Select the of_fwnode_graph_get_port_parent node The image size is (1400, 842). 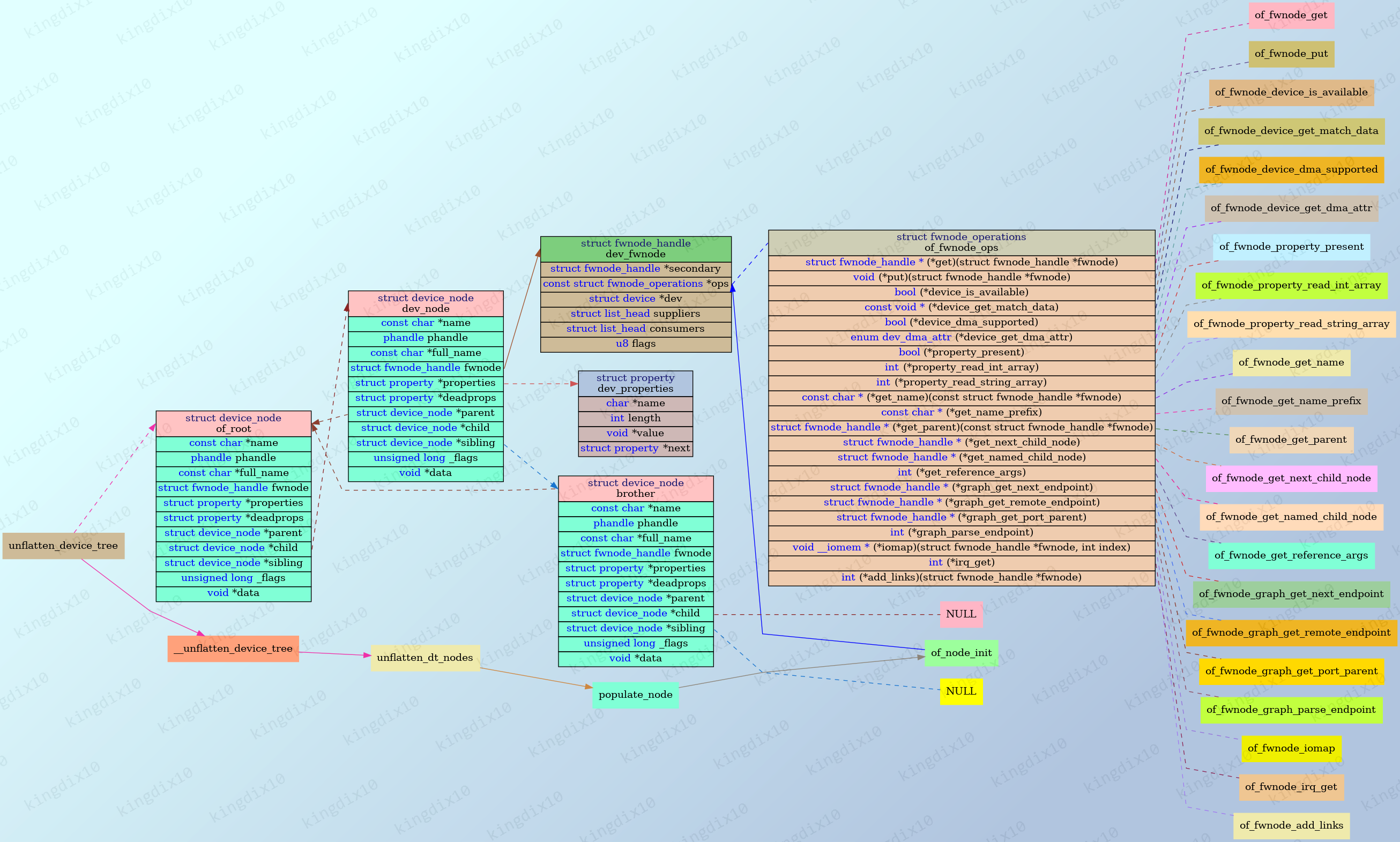click(x=1291, y=671)
